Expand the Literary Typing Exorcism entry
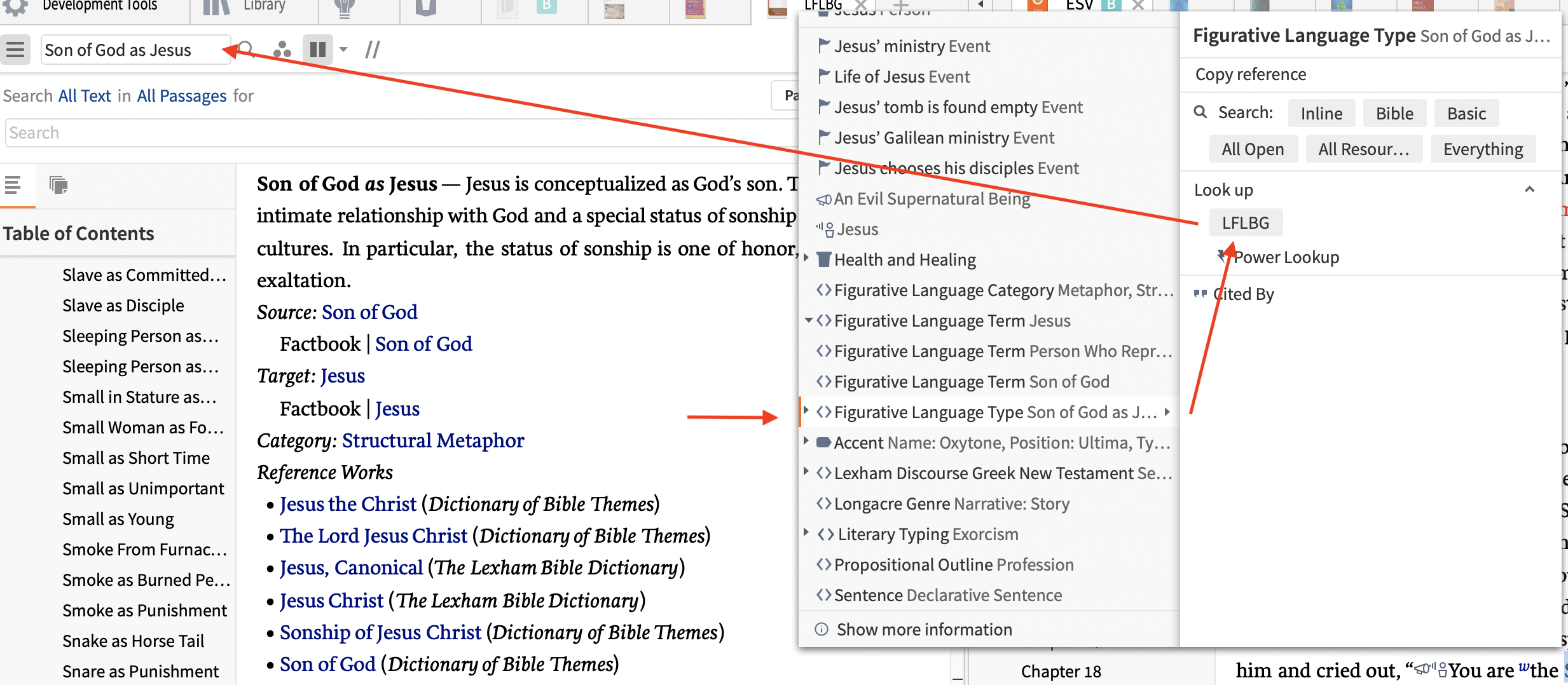 tap(806, 532)
